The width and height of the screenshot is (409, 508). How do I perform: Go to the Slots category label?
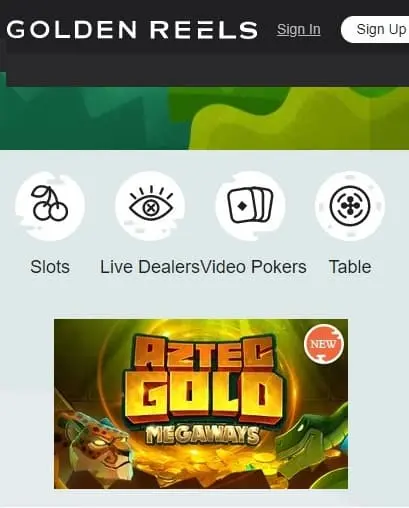(50, 267)
